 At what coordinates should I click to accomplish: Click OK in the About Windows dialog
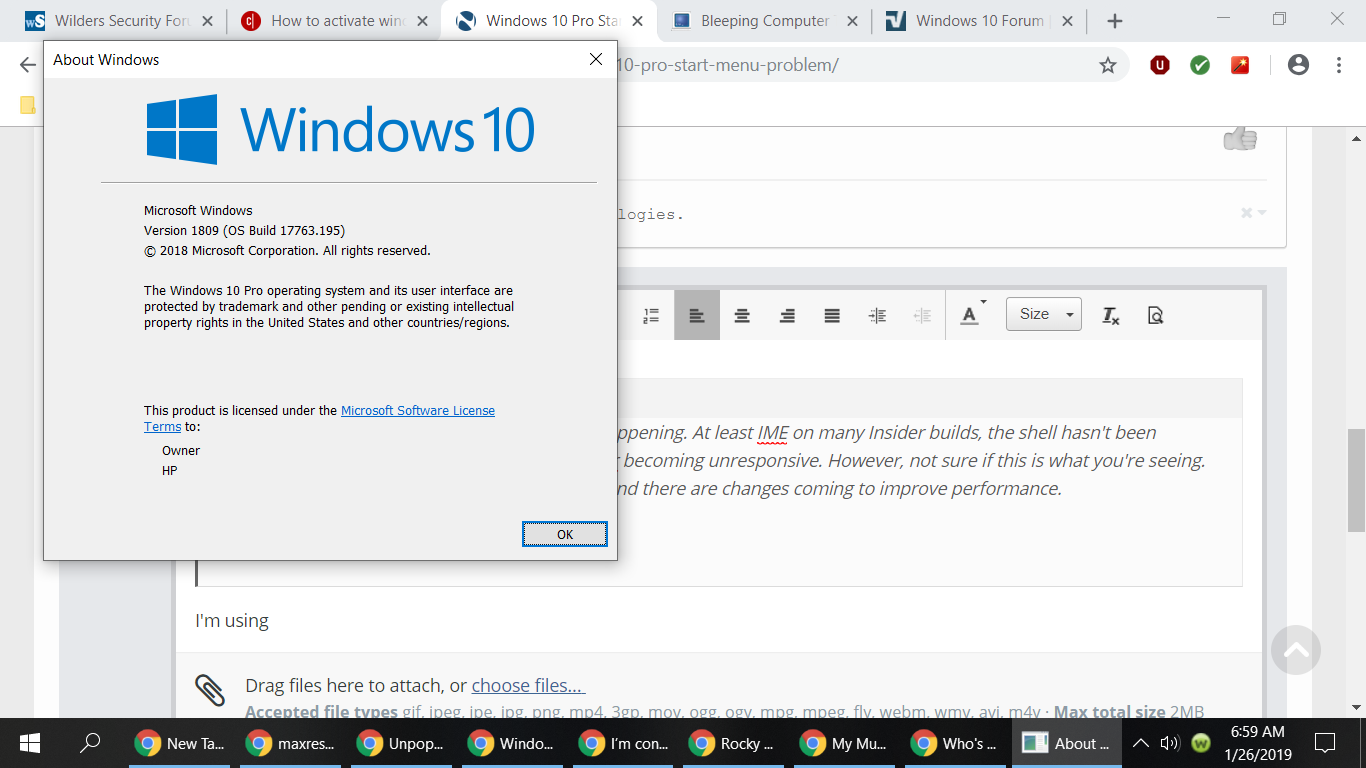point(564,534)
